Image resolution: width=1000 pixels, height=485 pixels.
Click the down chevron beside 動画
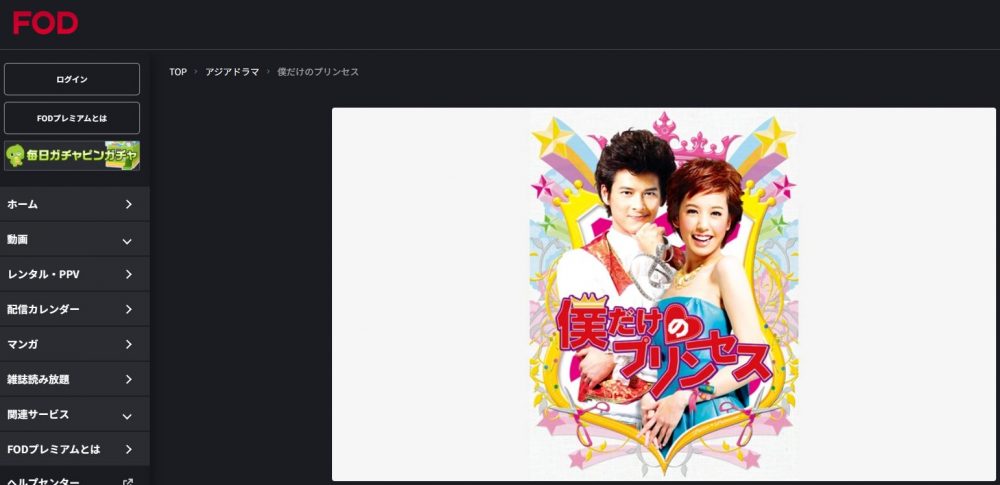[127, 241]
